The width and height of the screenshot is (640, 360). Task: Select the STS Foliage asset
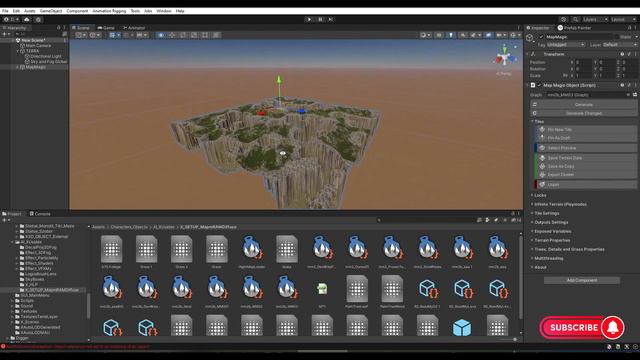tap(111, 252)
